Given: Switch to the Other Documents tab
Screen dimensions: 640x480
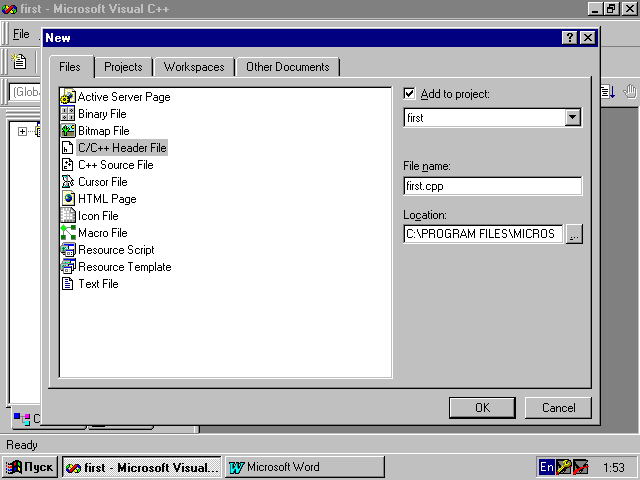Looking at the screenshot, I should [x=287, y=67].
